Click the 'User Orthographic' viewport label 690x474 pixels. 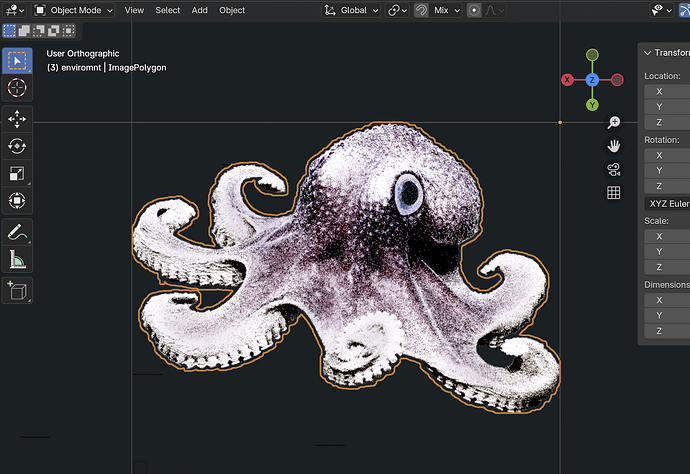[83, 54]
